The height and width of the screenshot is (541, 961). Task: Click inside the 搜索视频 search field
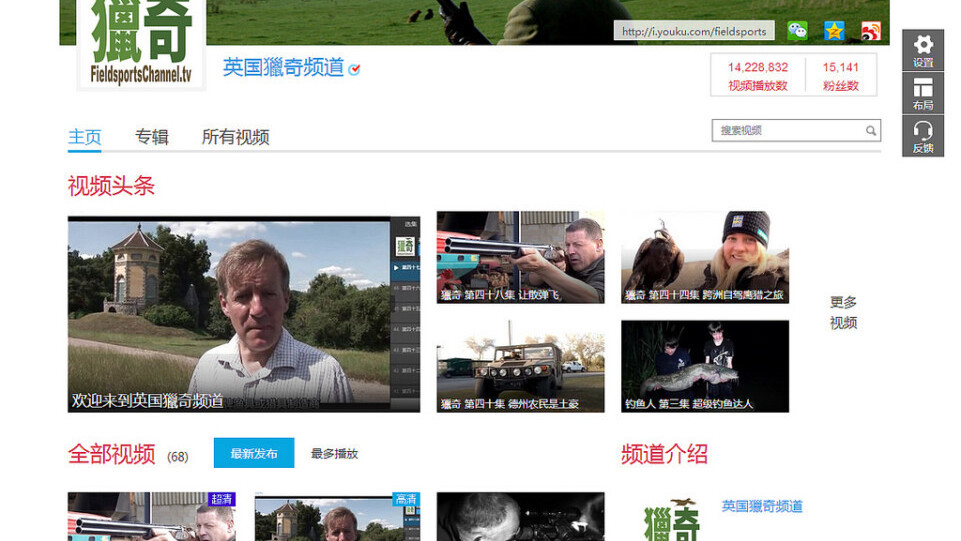788,131
